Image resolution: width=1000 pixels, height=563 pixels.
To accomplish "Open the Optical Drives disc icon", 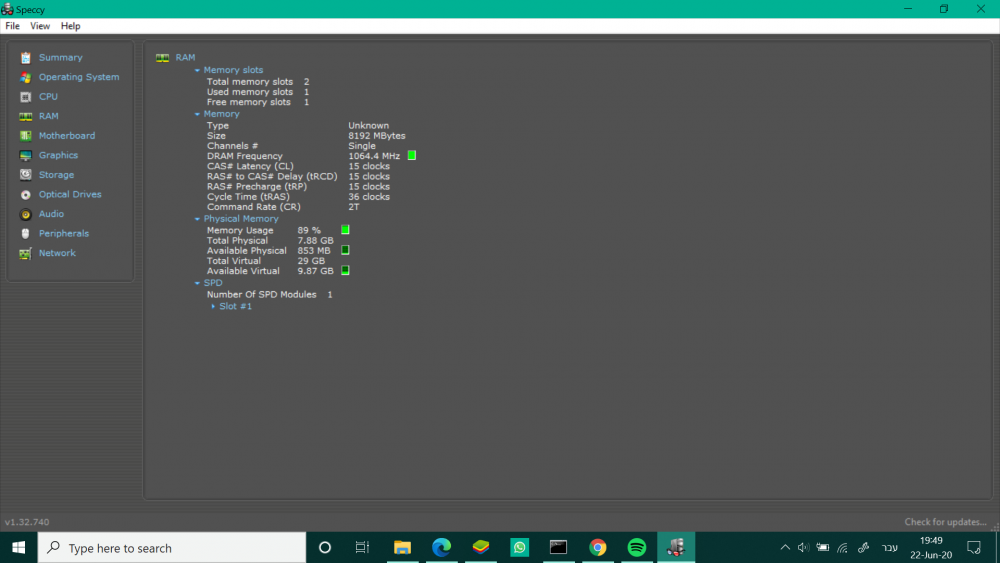I will [x=26, y=194].
